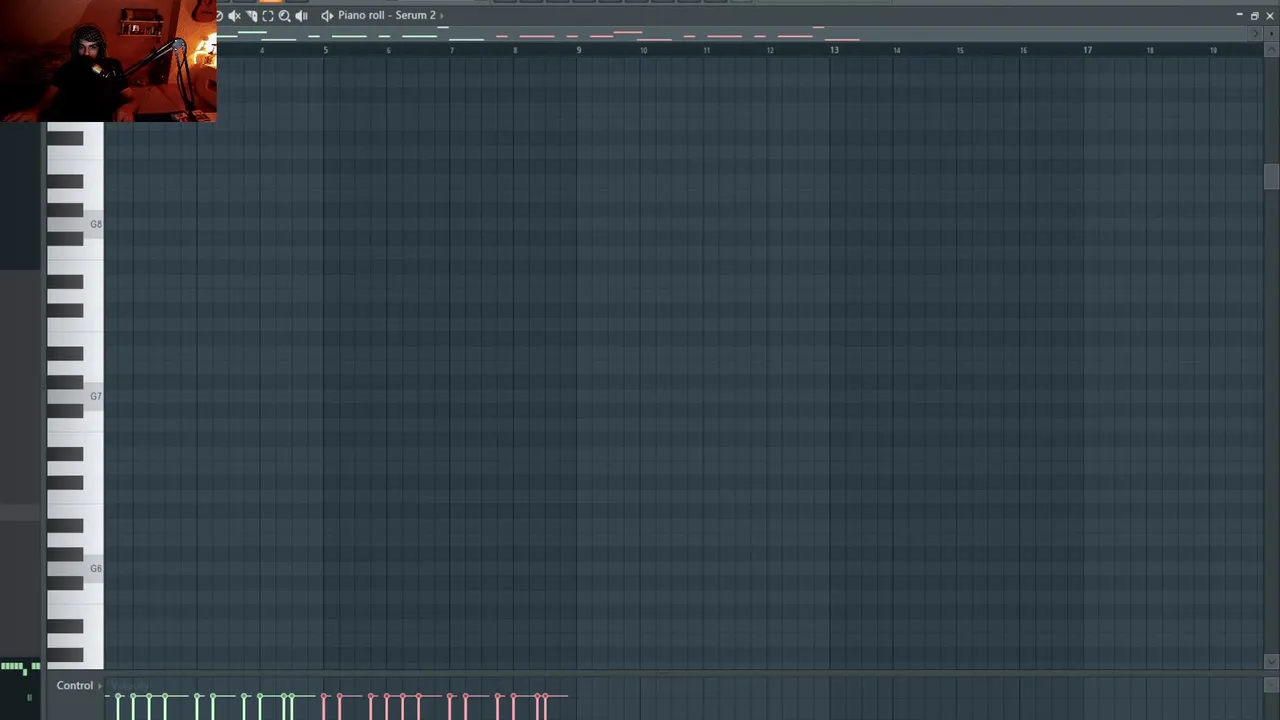Click the scroll up arrow below overview
The width and height of the screenshot is (1280, 720).
coord(1271,49)
